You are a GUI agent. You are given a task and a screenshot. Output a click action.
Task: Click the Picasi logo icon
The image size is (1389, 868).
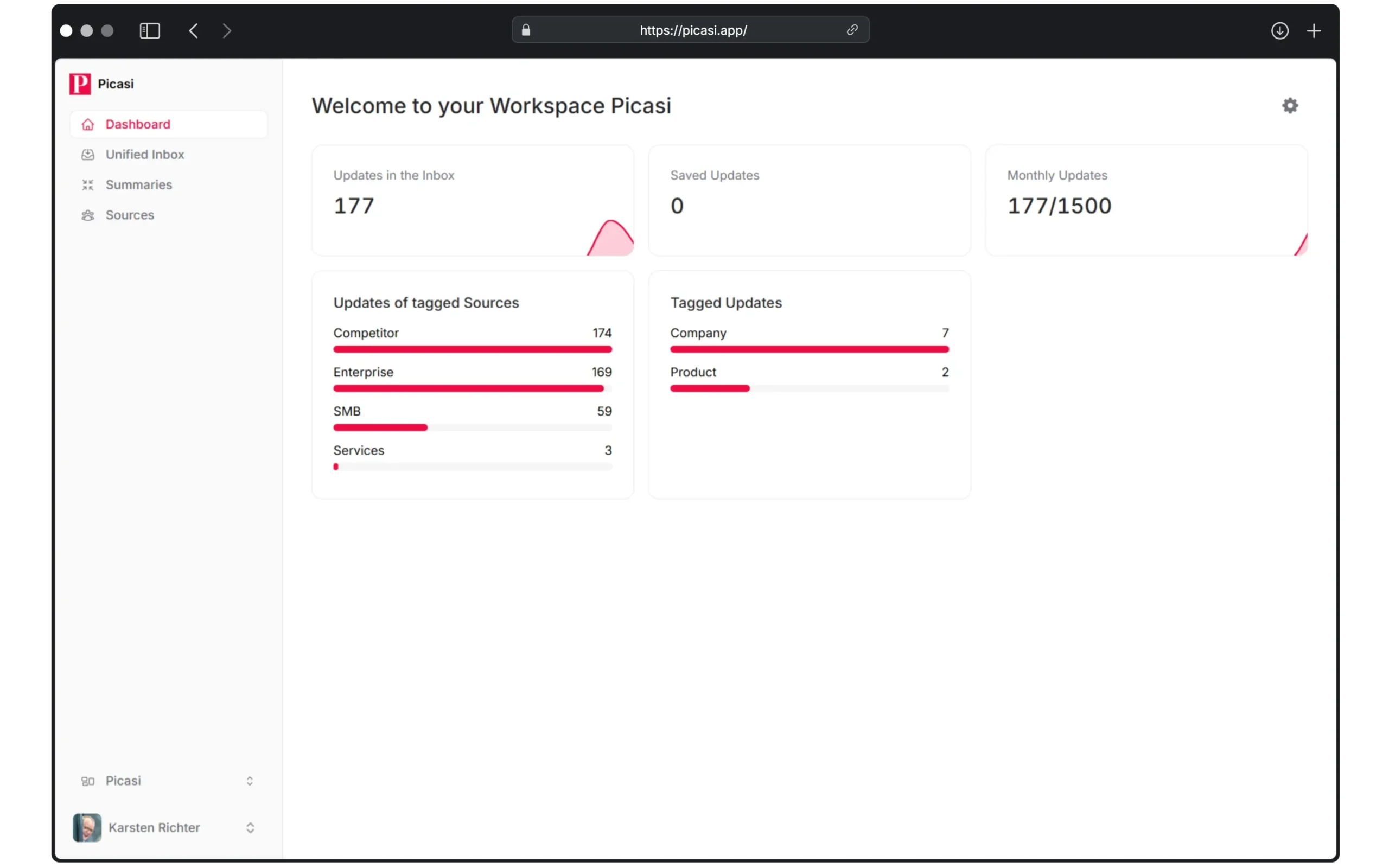pos(80,83)
